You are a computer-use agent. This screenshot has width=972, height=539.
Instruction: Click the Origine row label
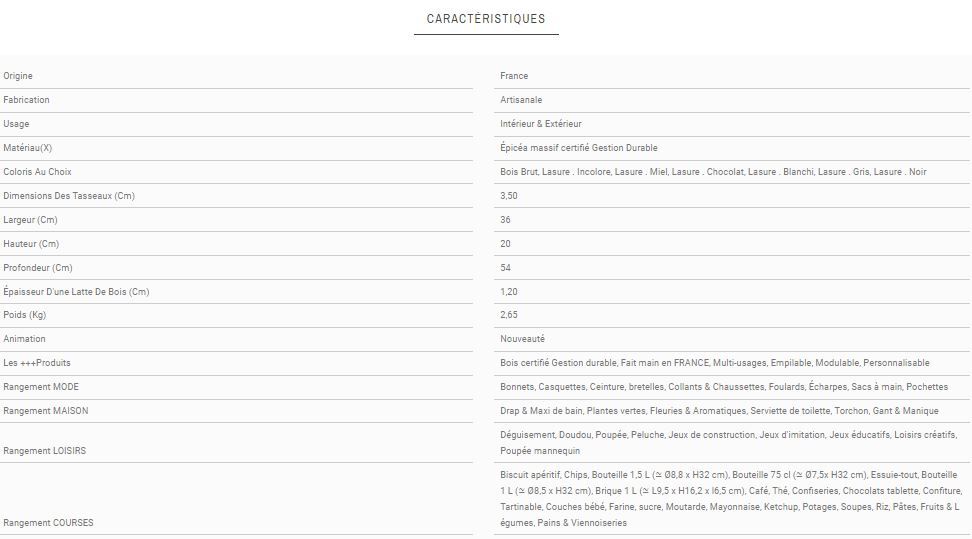18,76
